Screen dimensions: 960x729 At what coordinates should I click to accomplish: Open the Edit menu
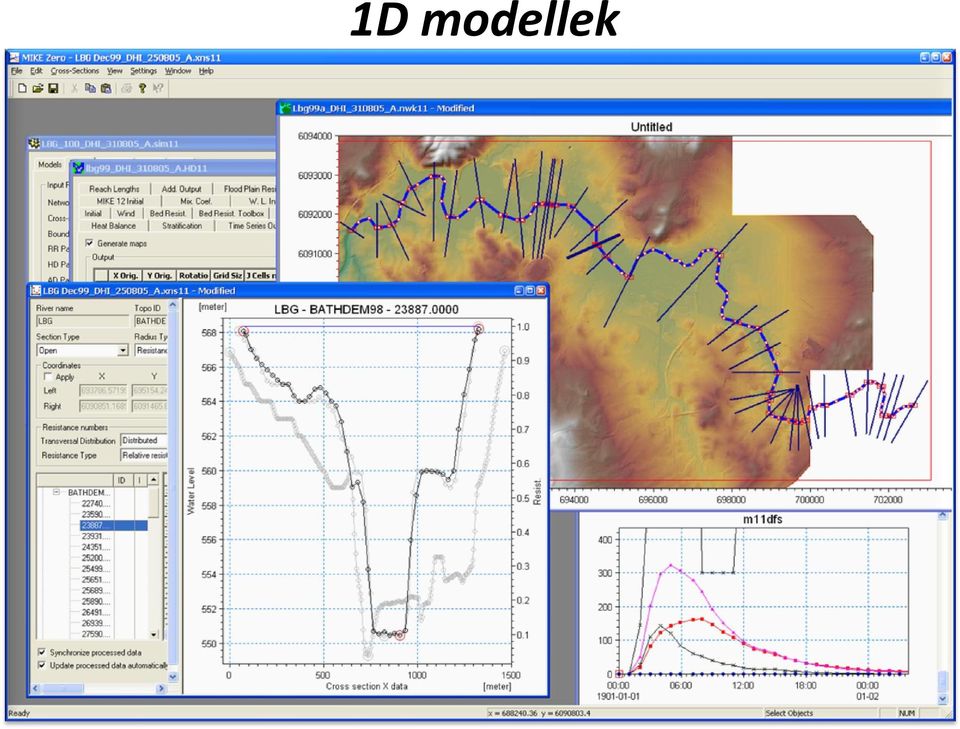[36, 71]
